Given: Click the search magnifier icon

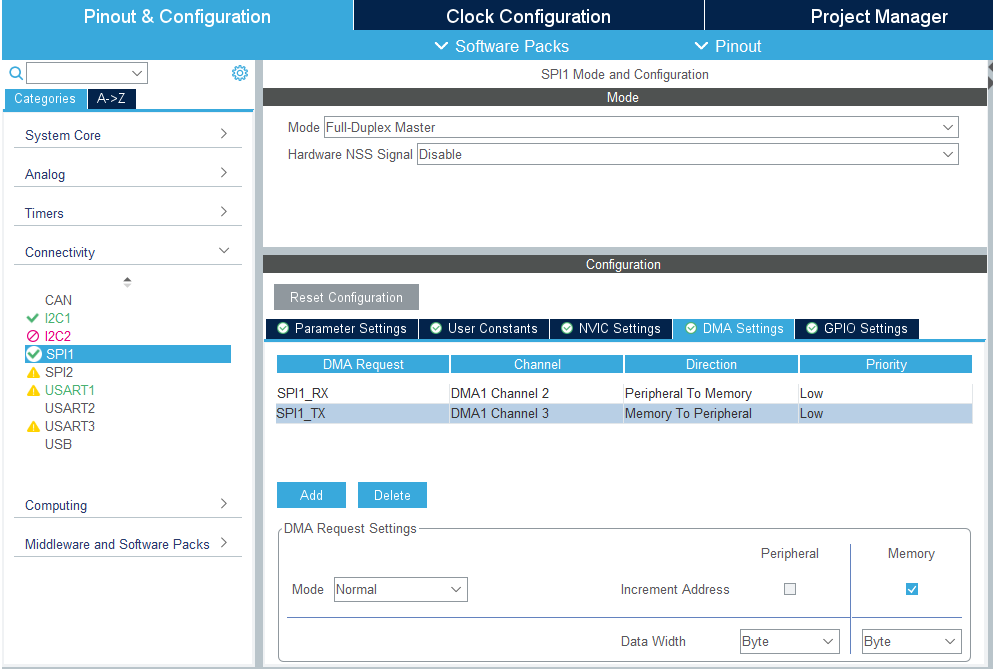Looking at the screenshot, I should [16, 73].
